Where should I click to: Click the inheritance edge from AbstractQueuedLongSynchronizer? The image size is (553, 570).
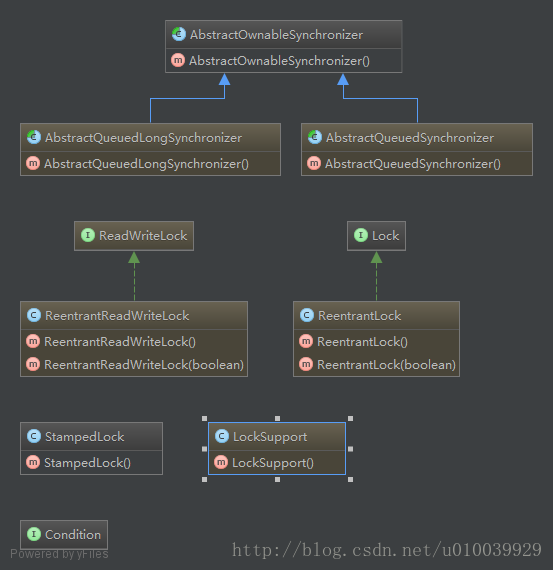click(187, 99)
